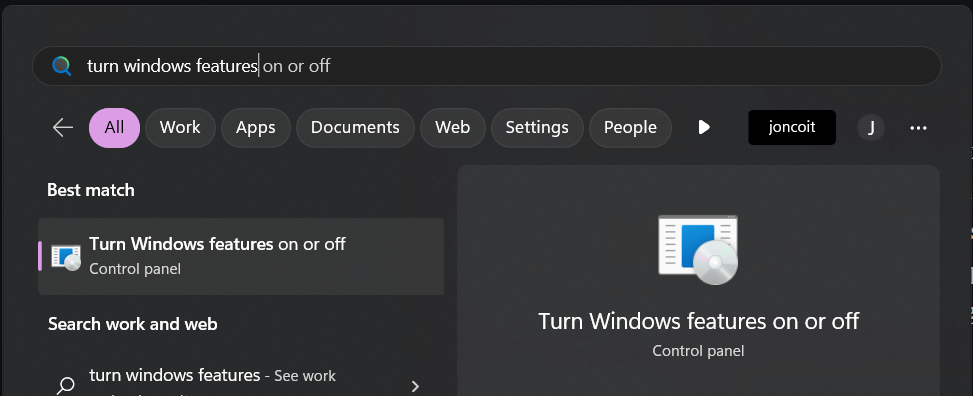973x396 pixels.
Task: Click the joncoit account button
Action: (792, 128)
